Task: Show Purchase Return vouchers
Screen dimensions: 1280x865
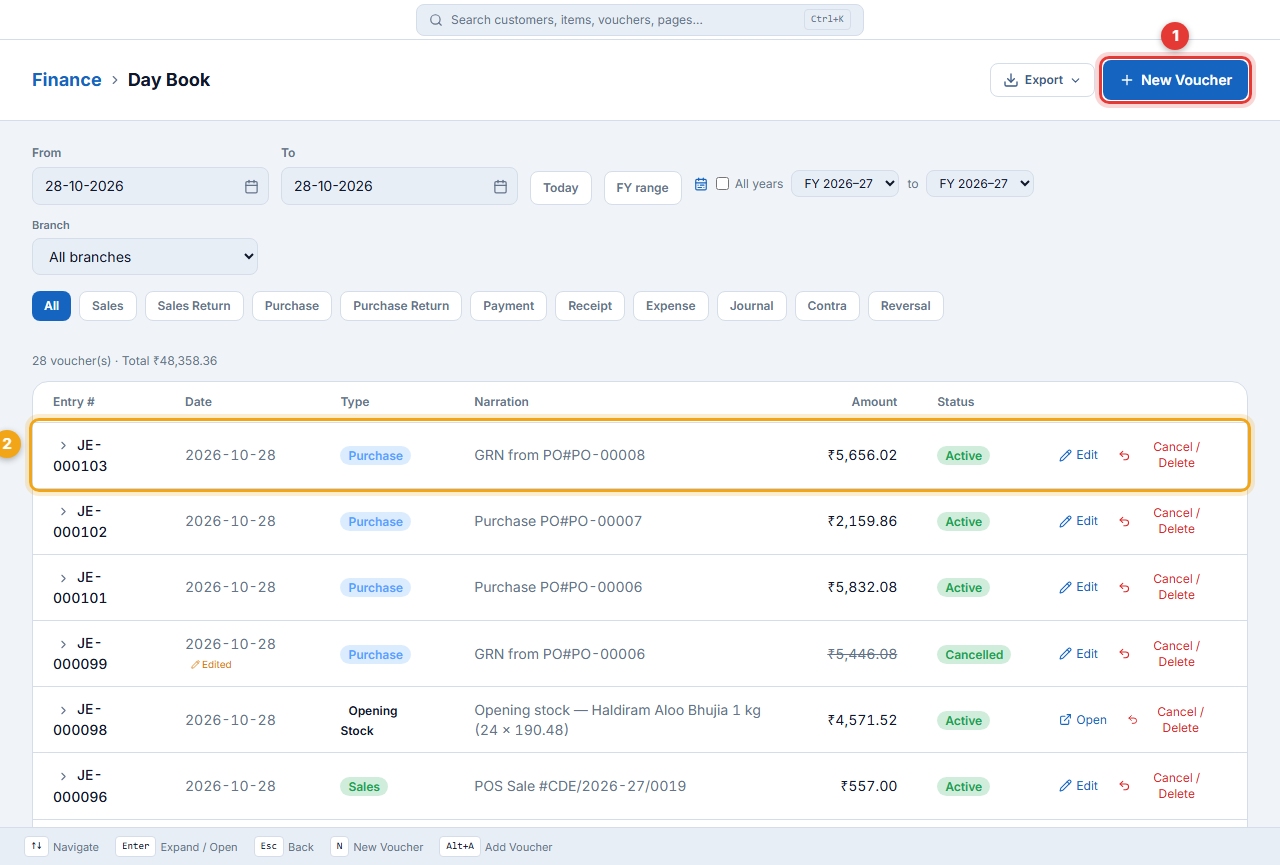Action: (x=401, y=306)
